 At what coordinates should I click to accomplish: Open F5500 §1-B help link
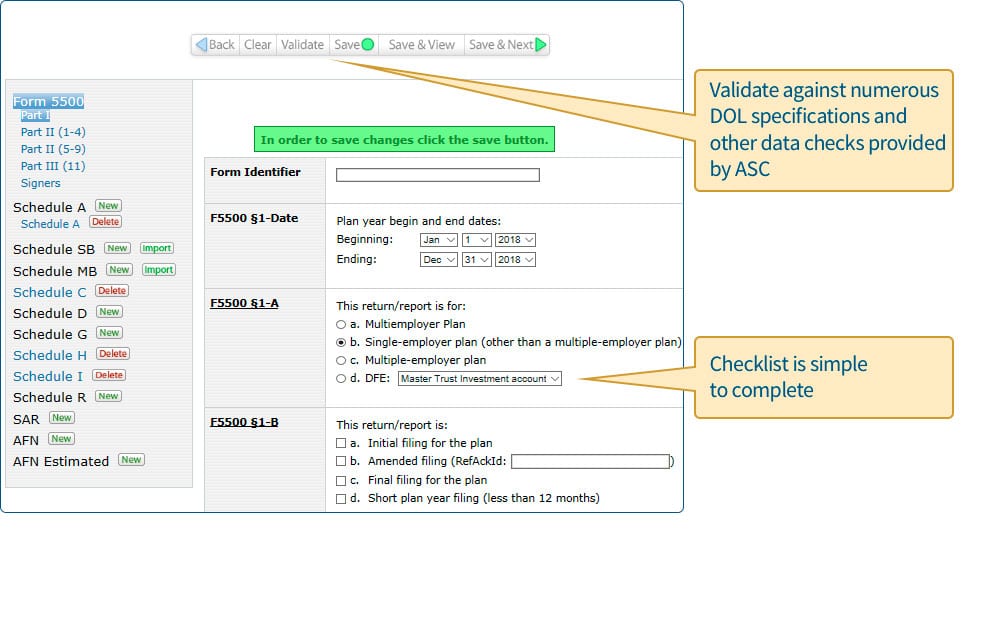point(244,422)
